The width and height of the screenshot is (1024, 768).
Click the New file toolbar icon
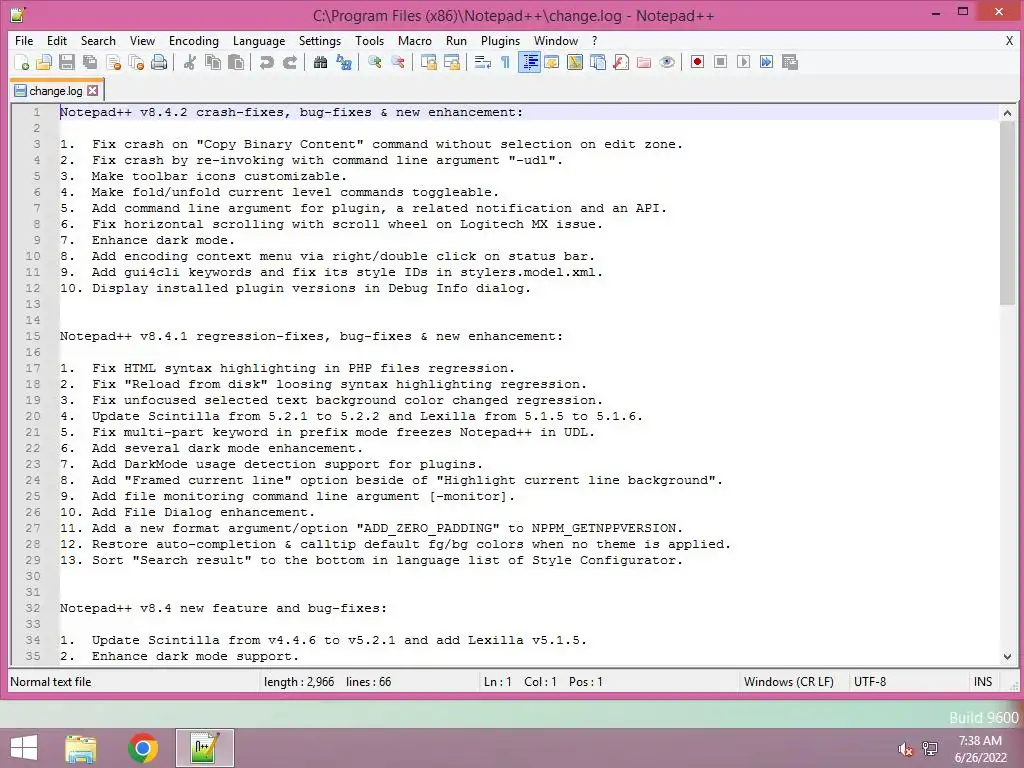tap(22, 63)
